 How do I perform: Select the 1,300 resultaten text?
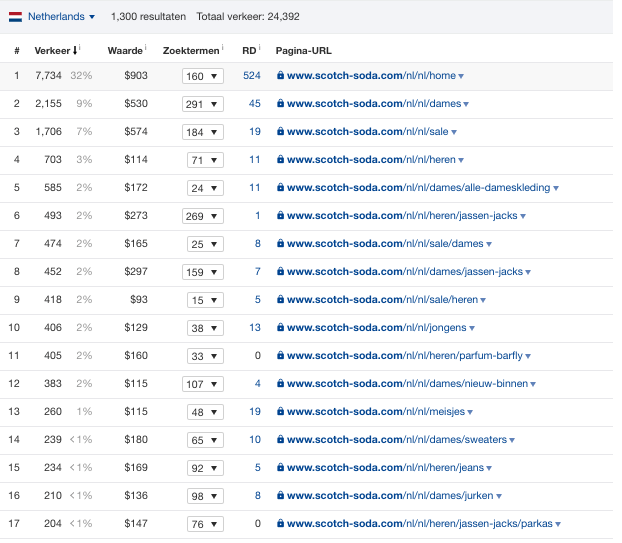point(148,17)
